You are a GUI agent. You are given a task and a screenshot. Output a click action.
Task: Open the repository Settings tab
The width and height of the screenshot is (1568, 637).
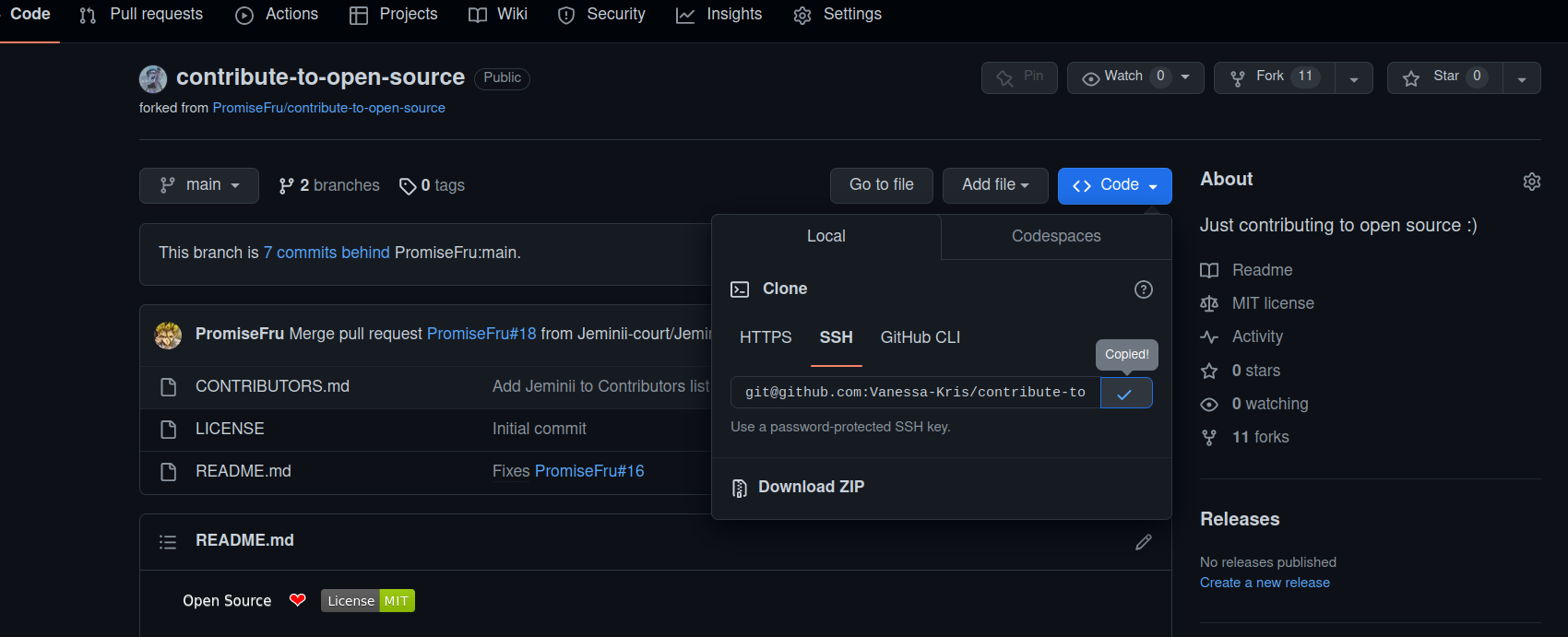point(837,15)
